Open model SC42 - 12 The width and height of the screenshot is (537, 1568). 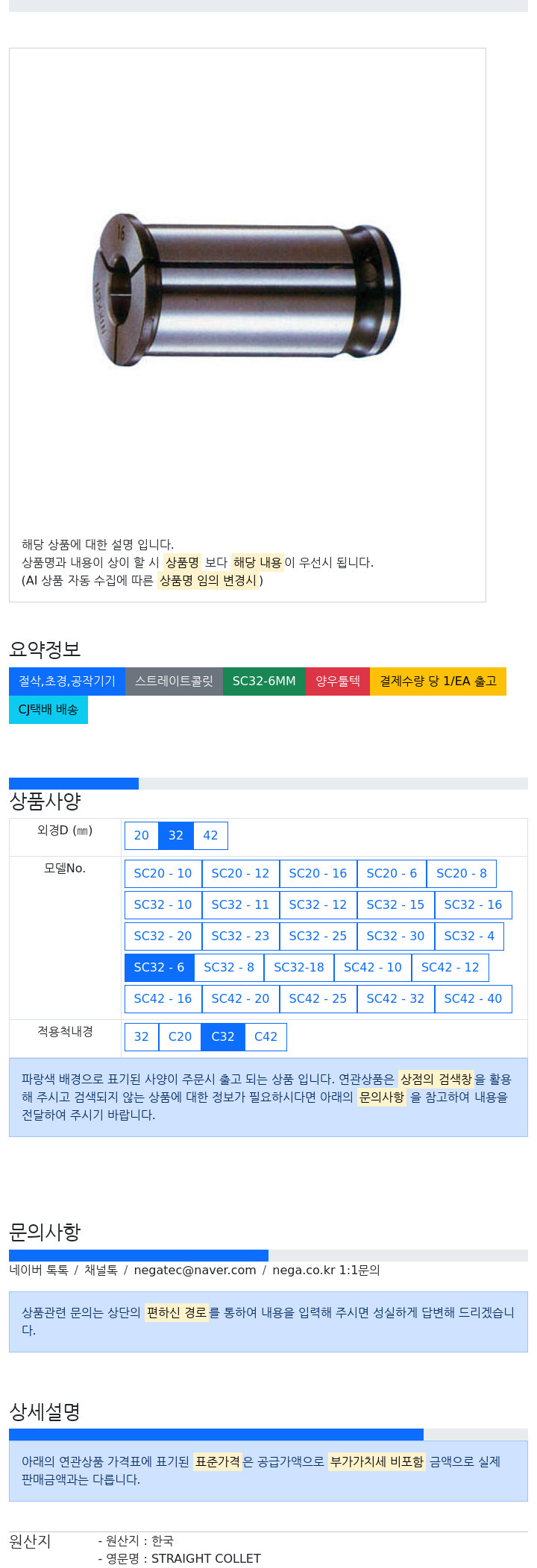[x=450, y=968]
